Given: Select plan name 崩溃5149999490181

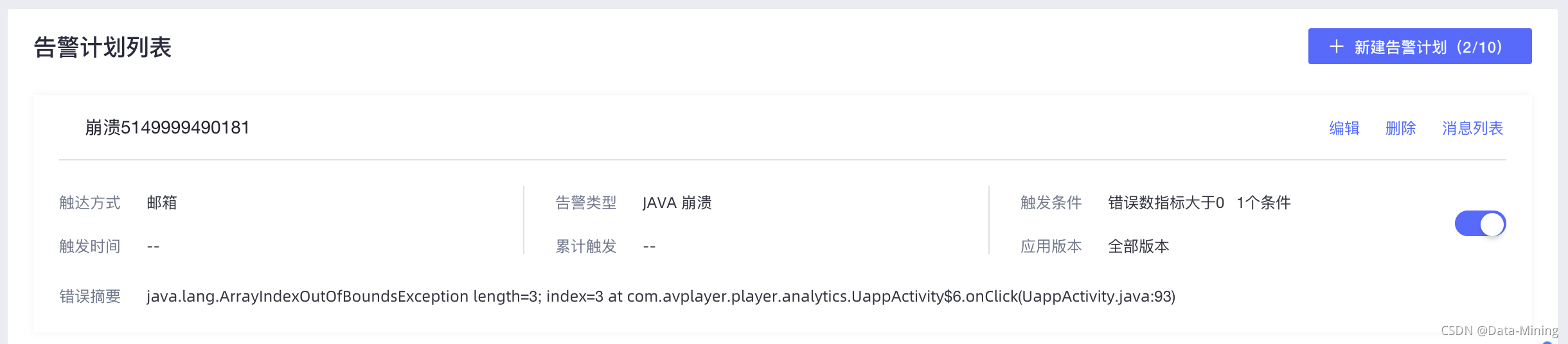Looking at the screenshot, I should tap(167, 128).
